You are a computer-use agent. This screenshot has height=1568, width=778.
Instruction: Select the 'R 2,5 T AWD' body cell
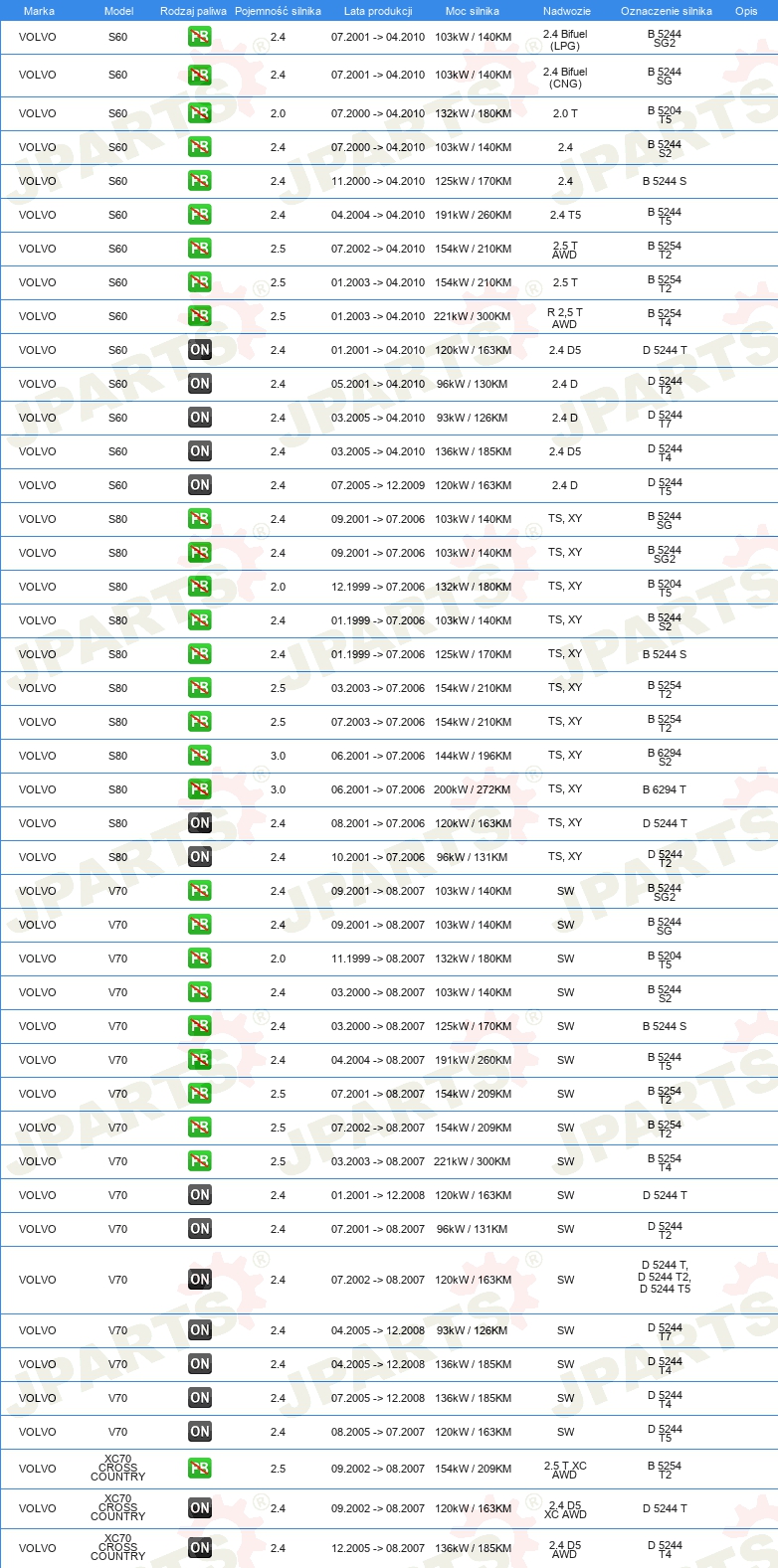[x=564, y=318]
